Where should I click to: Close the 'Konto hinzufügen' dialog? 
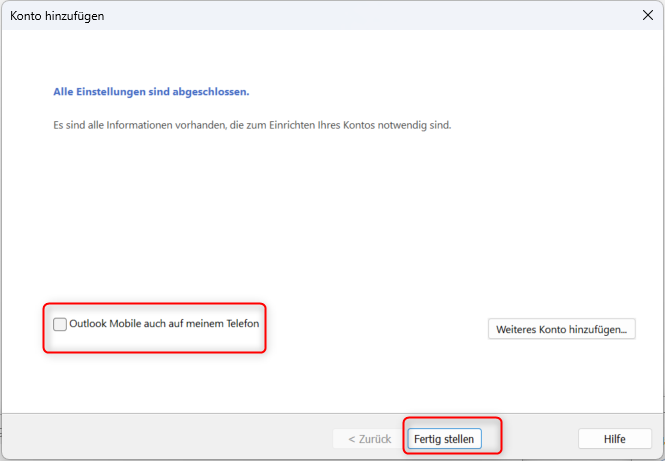pos(646,15)
